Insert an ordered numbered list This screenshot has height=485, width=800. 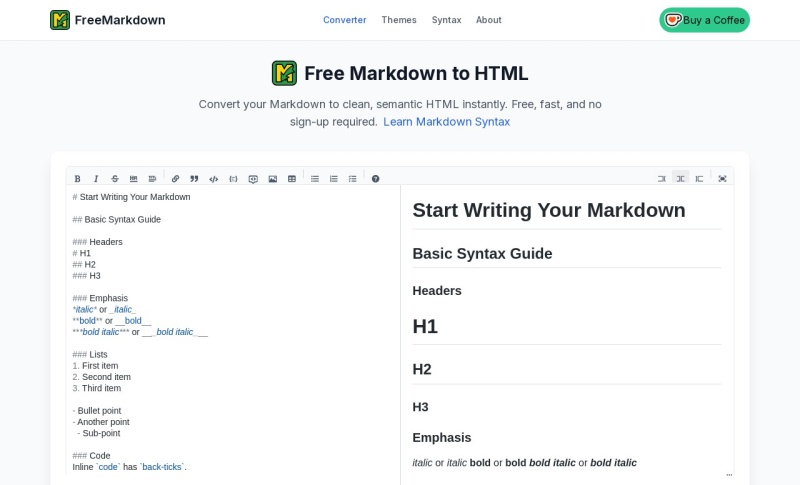click(334, 178)
